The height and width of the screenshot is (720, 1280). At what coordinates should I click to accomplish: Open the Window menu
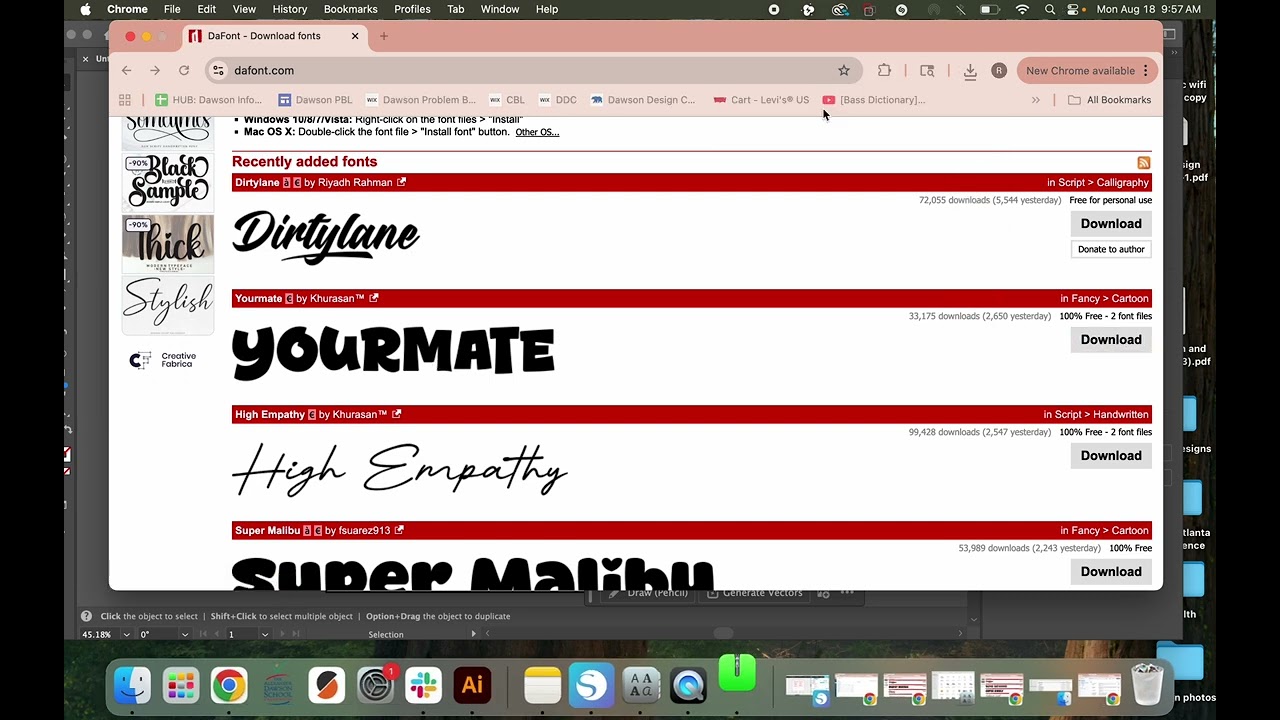pyautogui.click(x=500, y=9)
